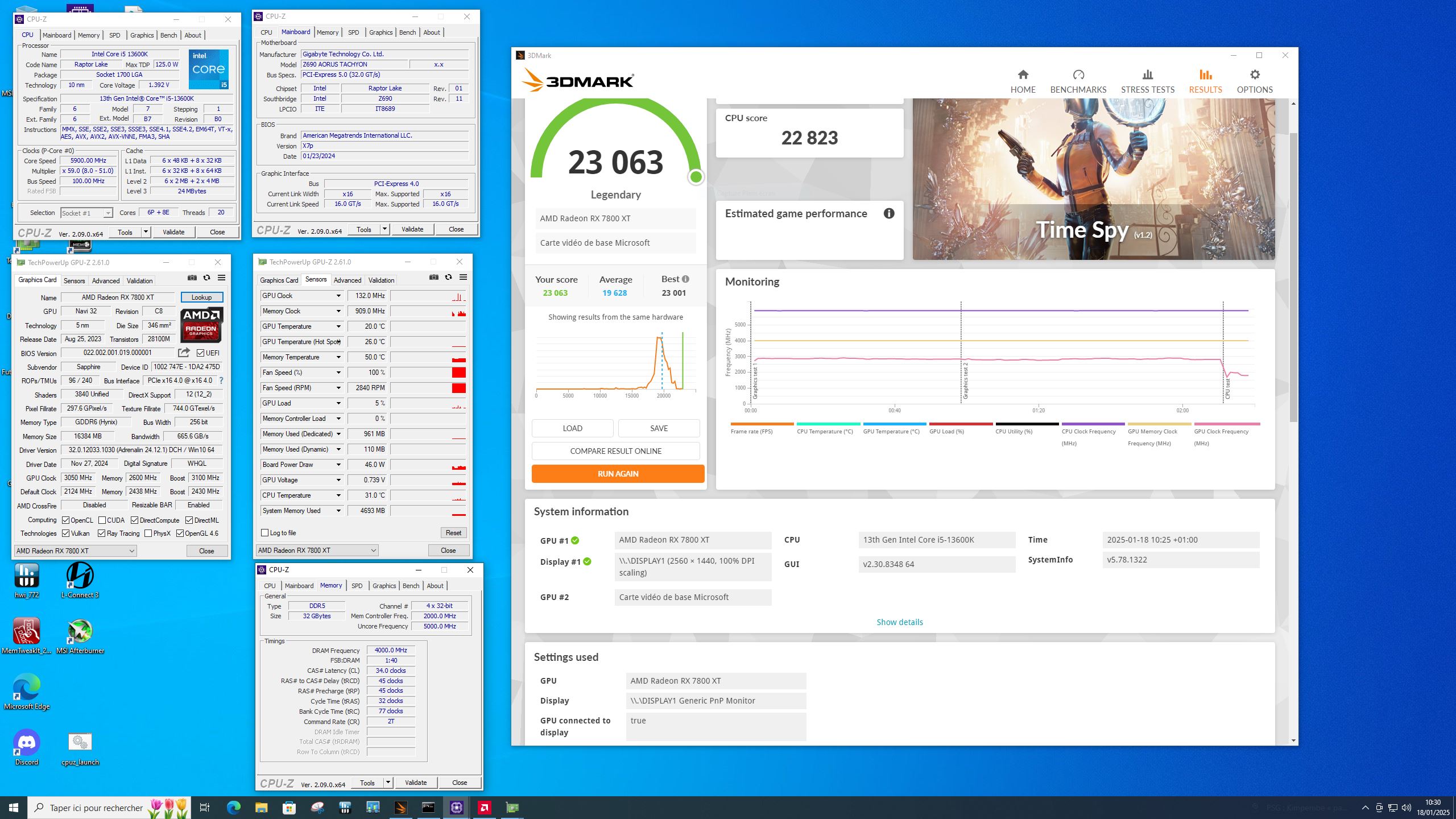Open cpuz_launch desktop file
The height and width of the screenshot is (819, 1456).
[x=80, y=747]
